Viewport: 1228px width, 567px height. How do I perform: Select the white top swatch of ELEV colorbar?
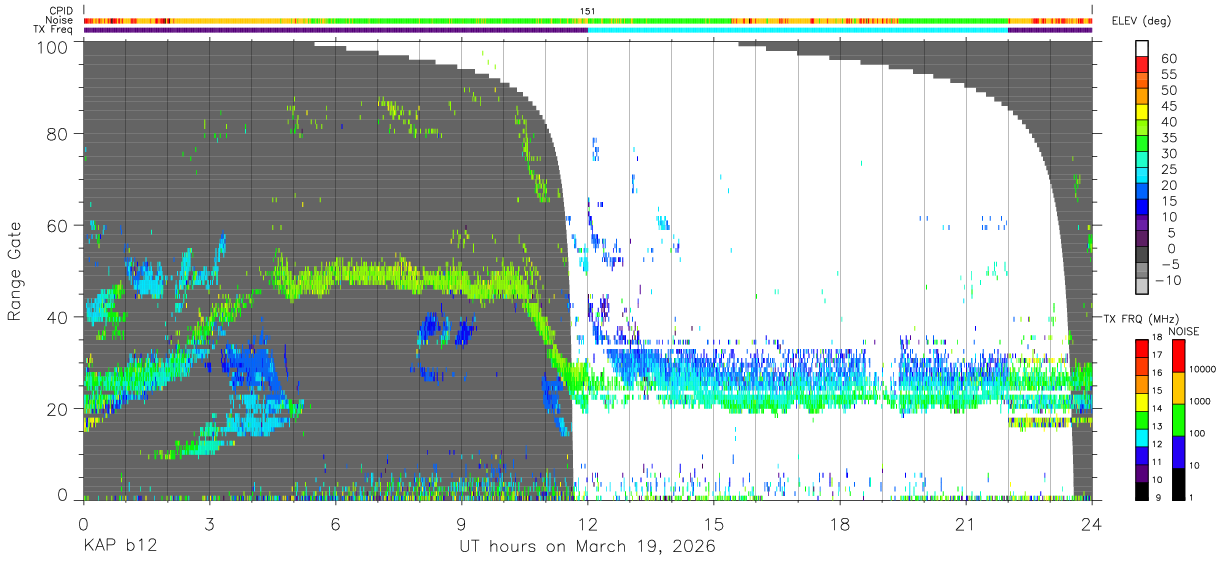1142,49
